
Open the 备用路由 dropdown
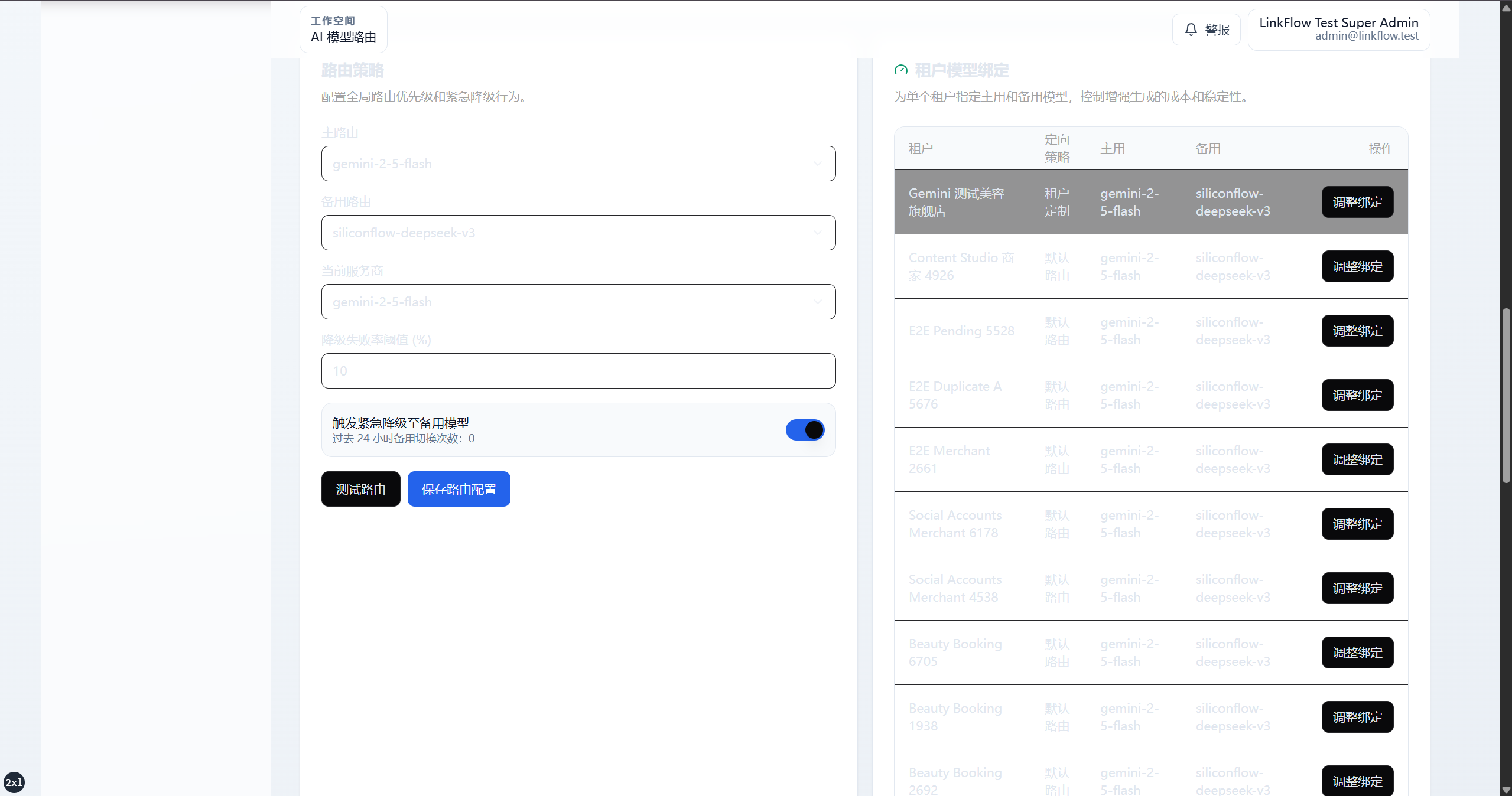pyautogui.click(x=578, y=233)
